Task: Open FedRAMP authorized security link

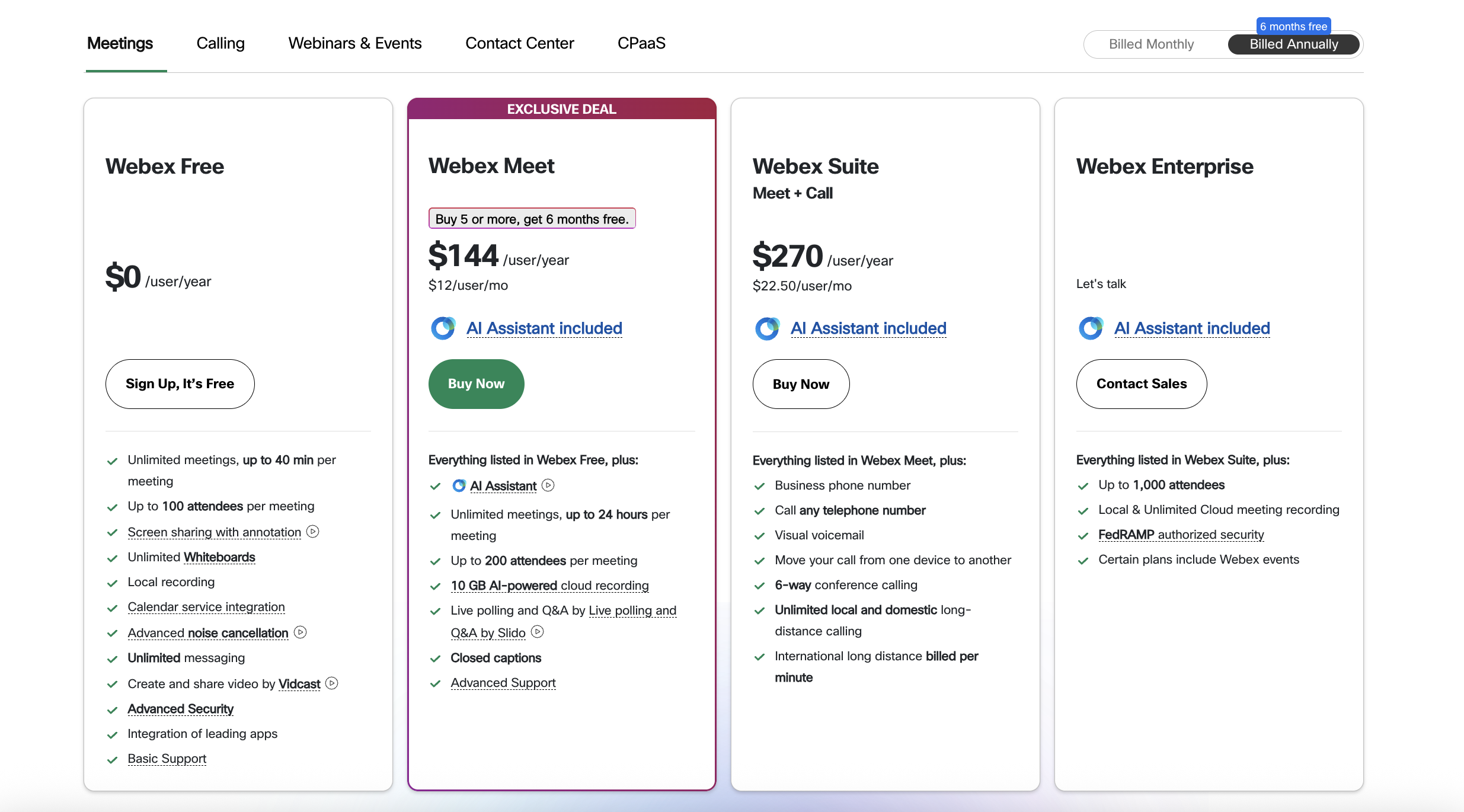Action: pos(1181,535)
